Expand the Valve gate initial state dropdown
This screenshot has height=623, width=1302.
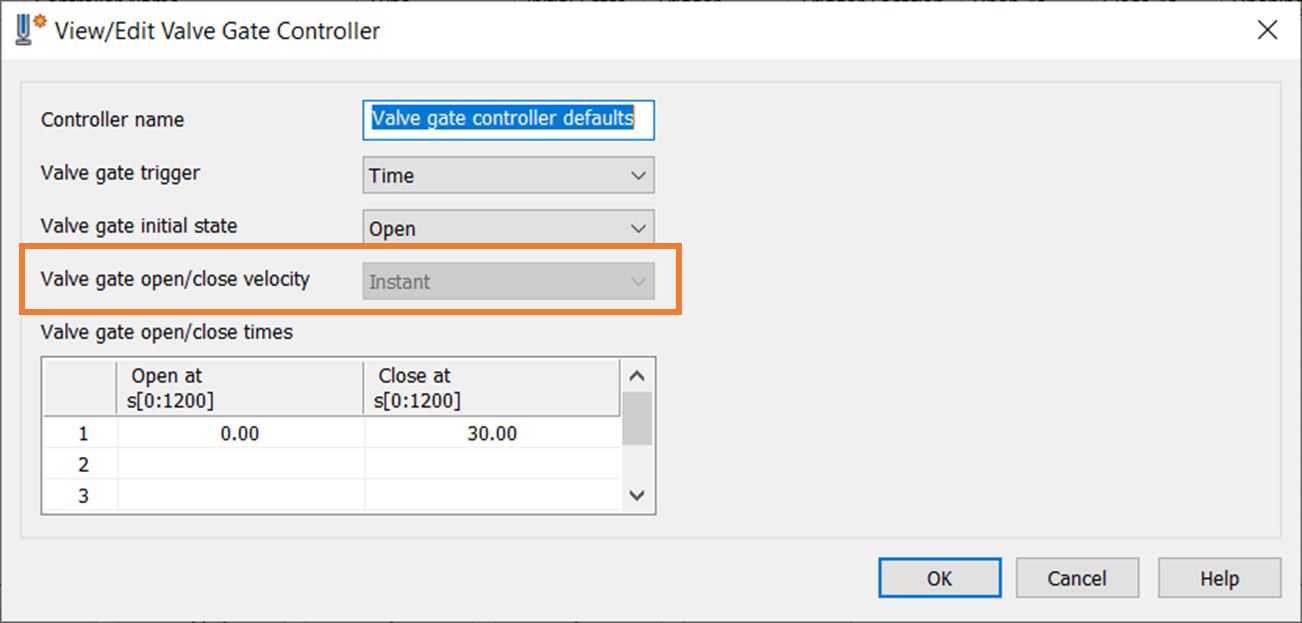pos(508,229)
